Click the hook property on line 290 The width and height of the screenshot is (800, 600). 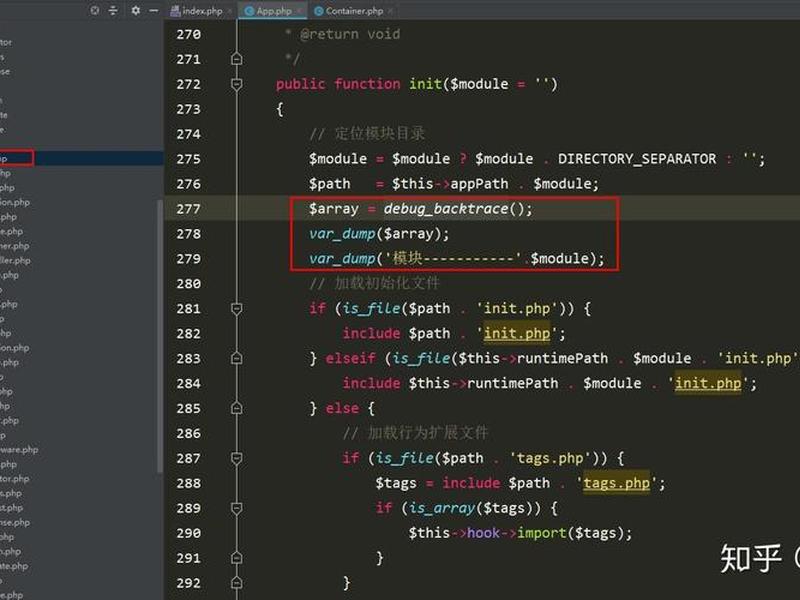(483, 533)
